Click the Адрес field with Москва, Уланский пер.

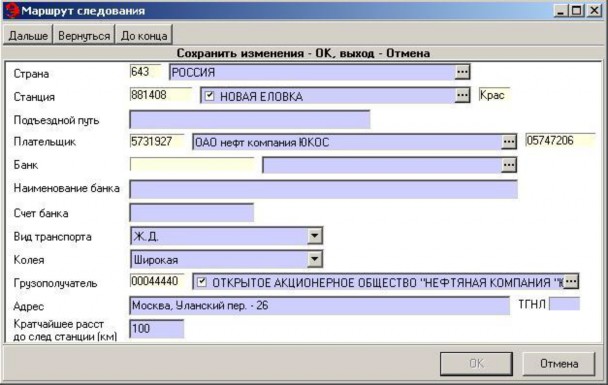tap(320, 306)
